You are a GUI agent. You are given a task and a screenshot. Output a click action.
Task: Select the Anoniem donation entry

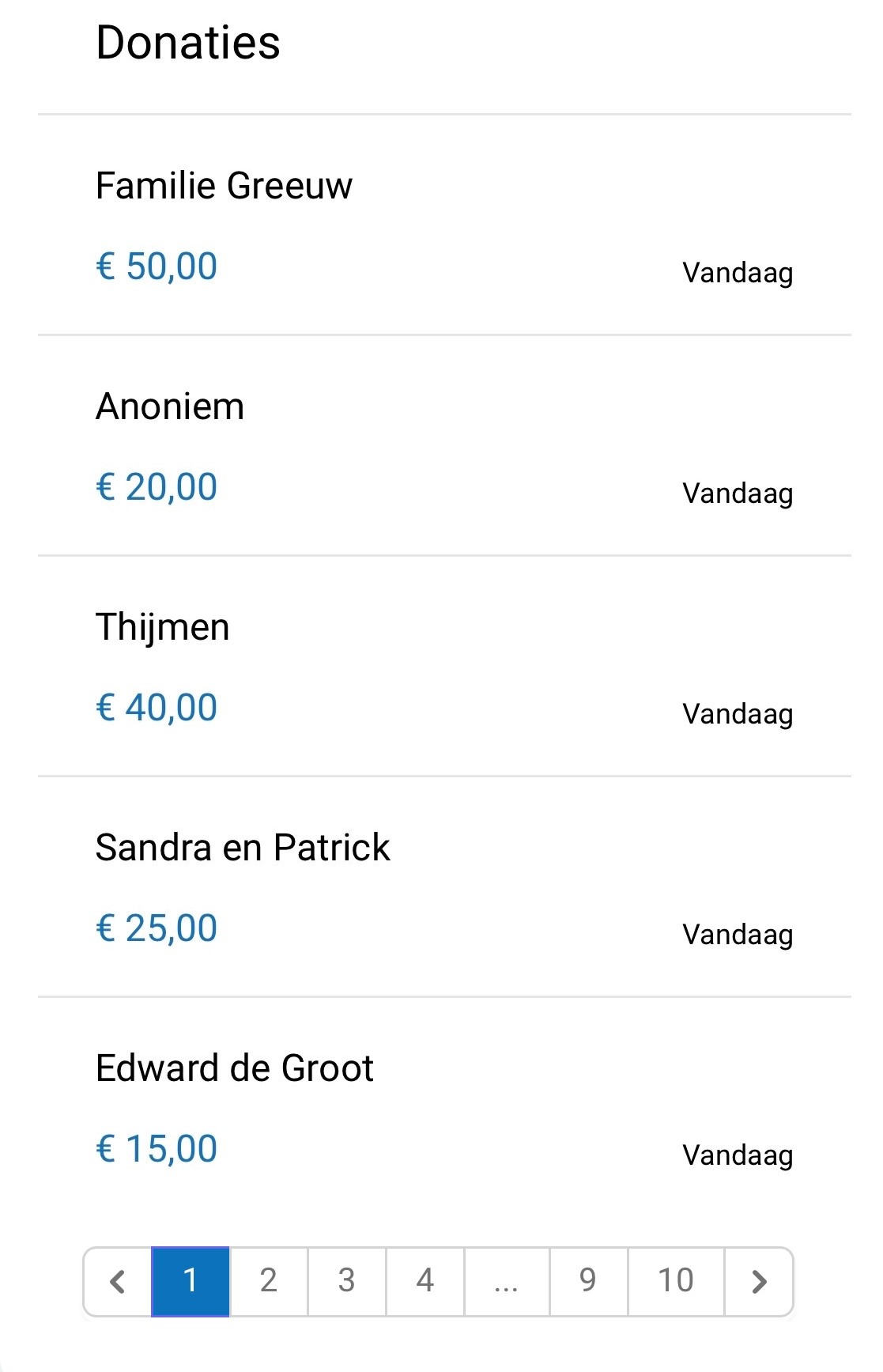click(170, 407)
